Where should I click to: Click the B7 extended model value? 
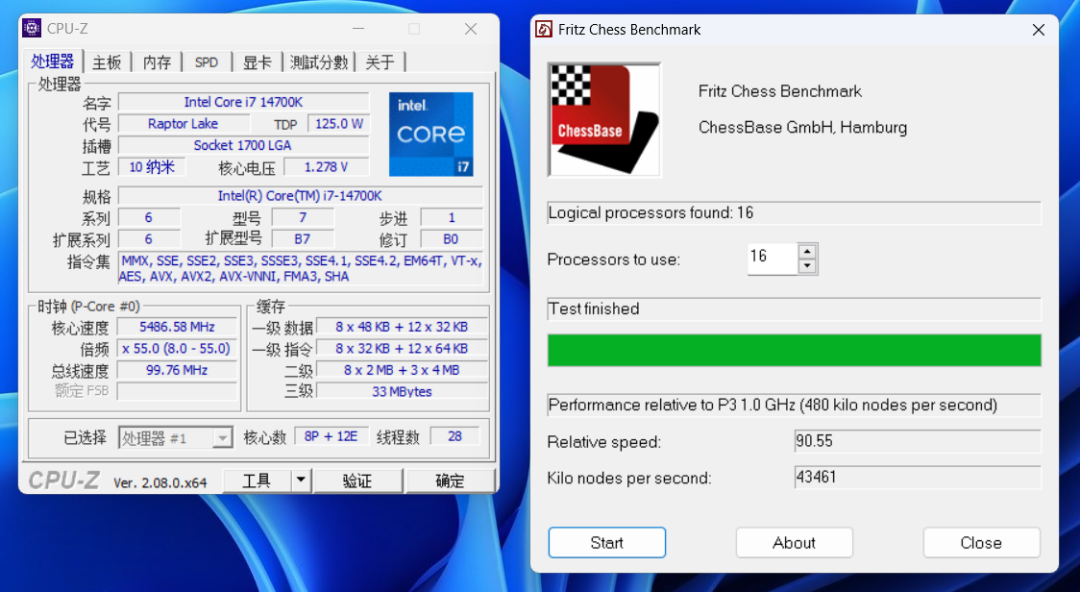pyautogui.click(x=302, y=239)
